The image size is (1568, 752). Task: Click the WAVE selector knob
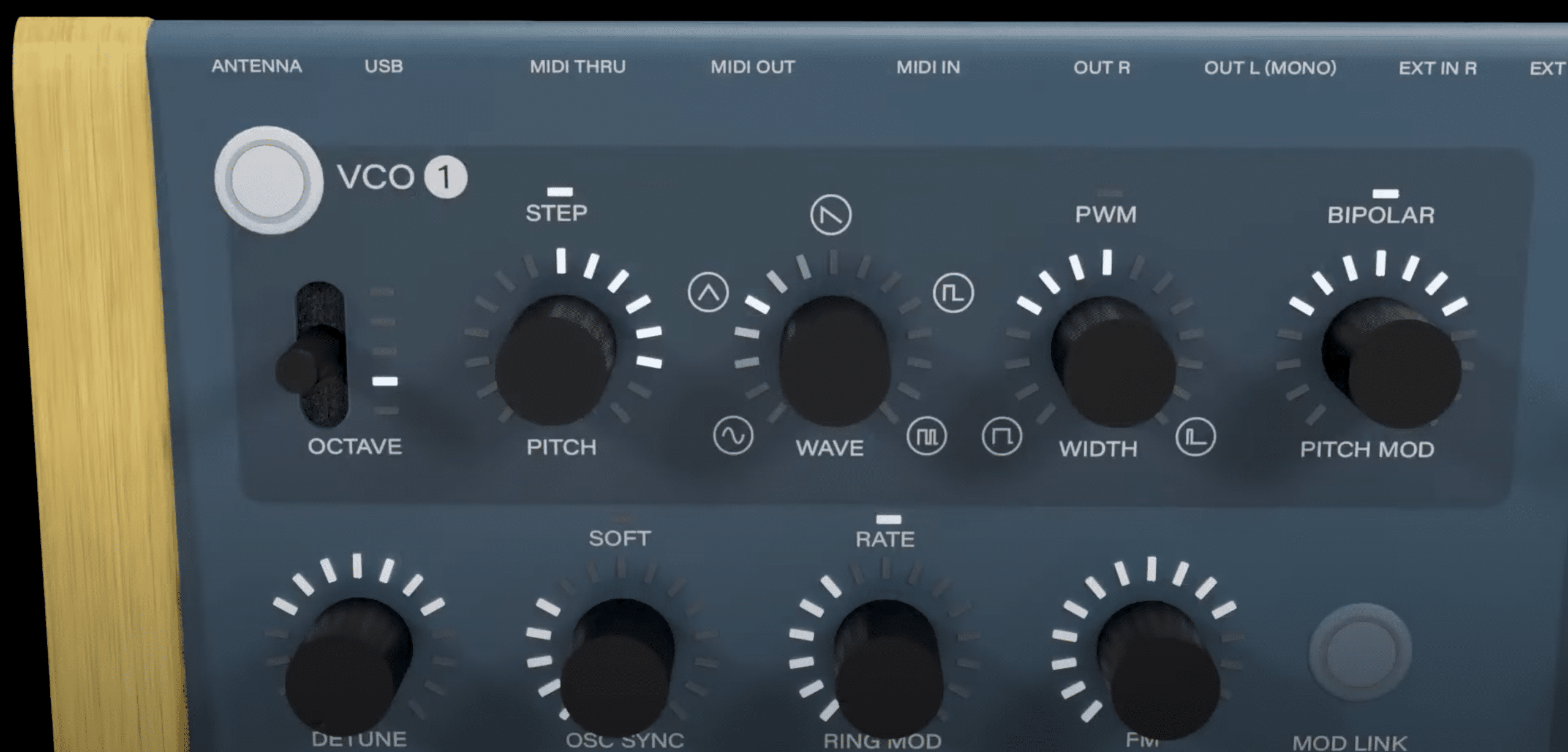click(x=834, y=362)
